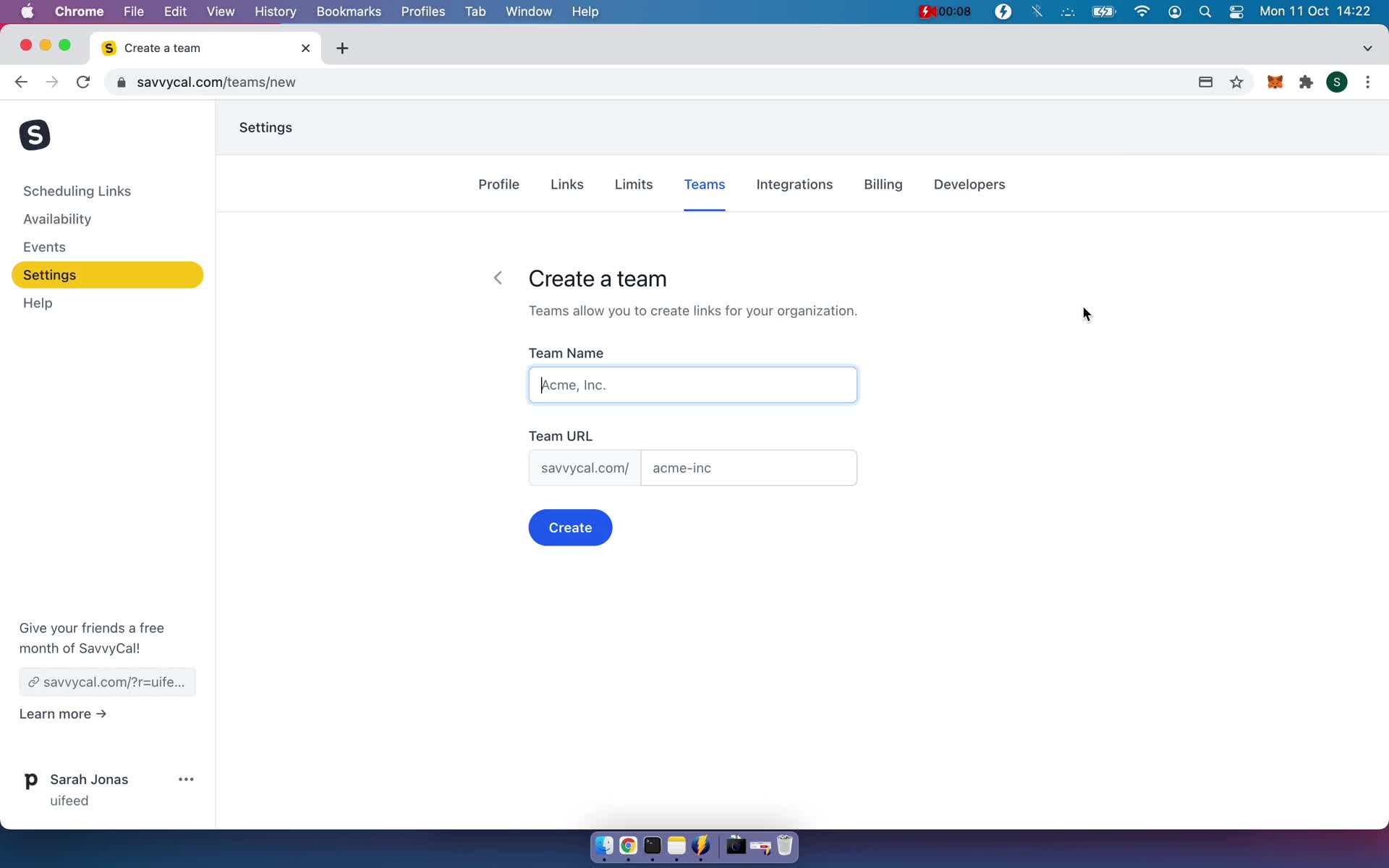Click the SavvyCal 'S' logo icon
The height and width of the screenshot is (868, 1389).
tap(34, 135)
